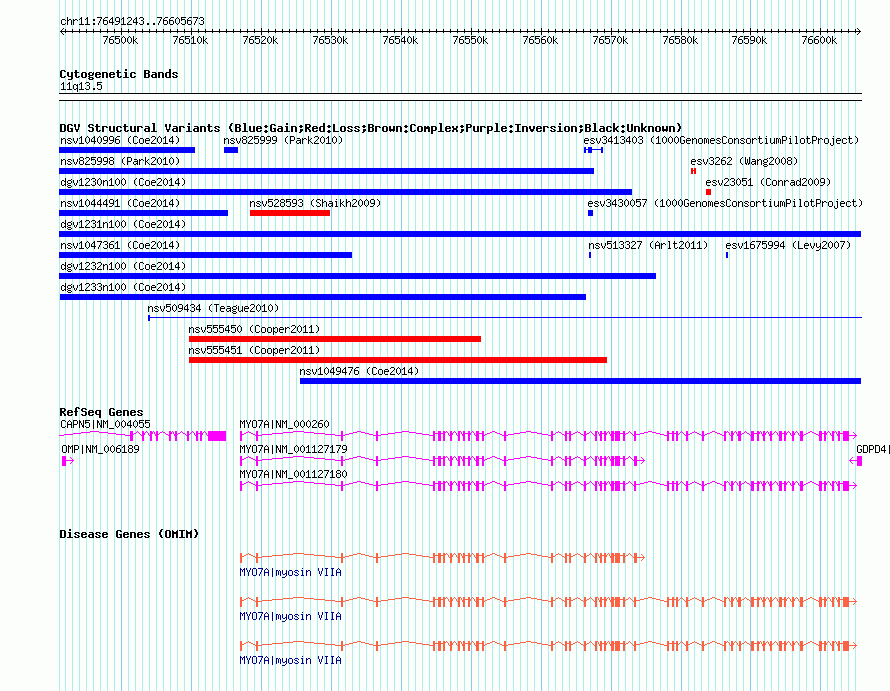Click the DGV Structural Variants track title

coord(371,128)
